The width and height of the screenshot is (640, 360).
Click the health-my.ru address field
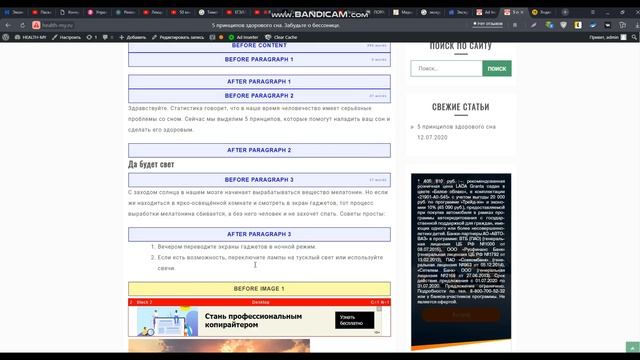pos(57,25)
